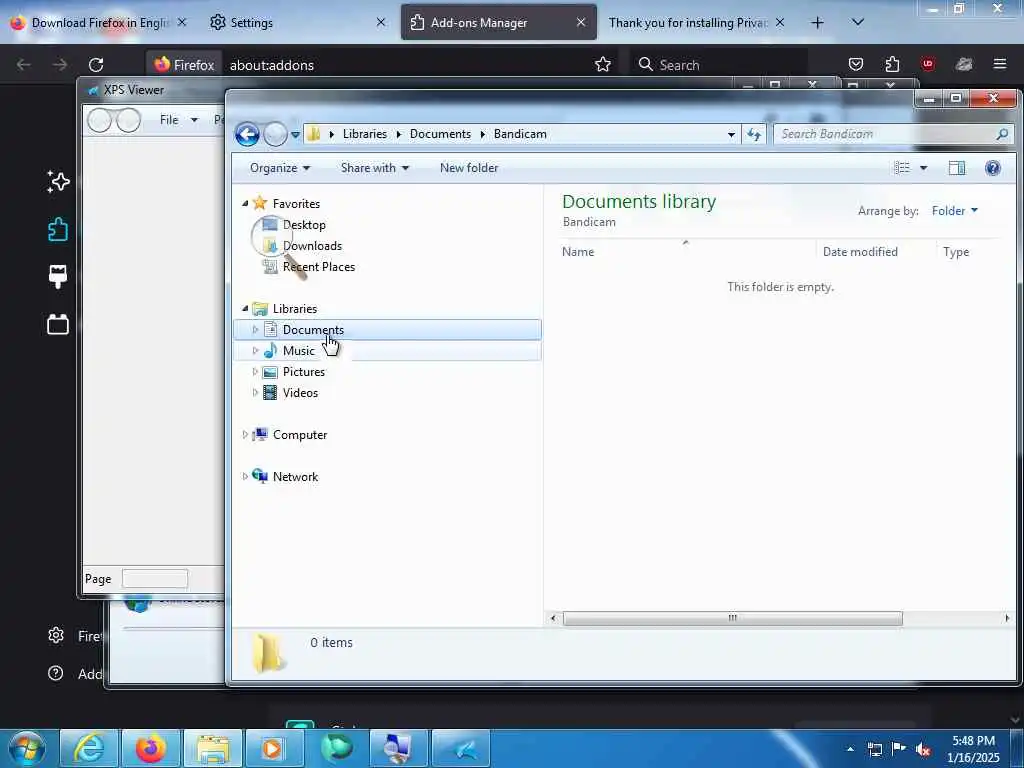1024x768 pixels.
Task: Expand the Documents library node
Action: pyautogui.click(x=255, y=330)
